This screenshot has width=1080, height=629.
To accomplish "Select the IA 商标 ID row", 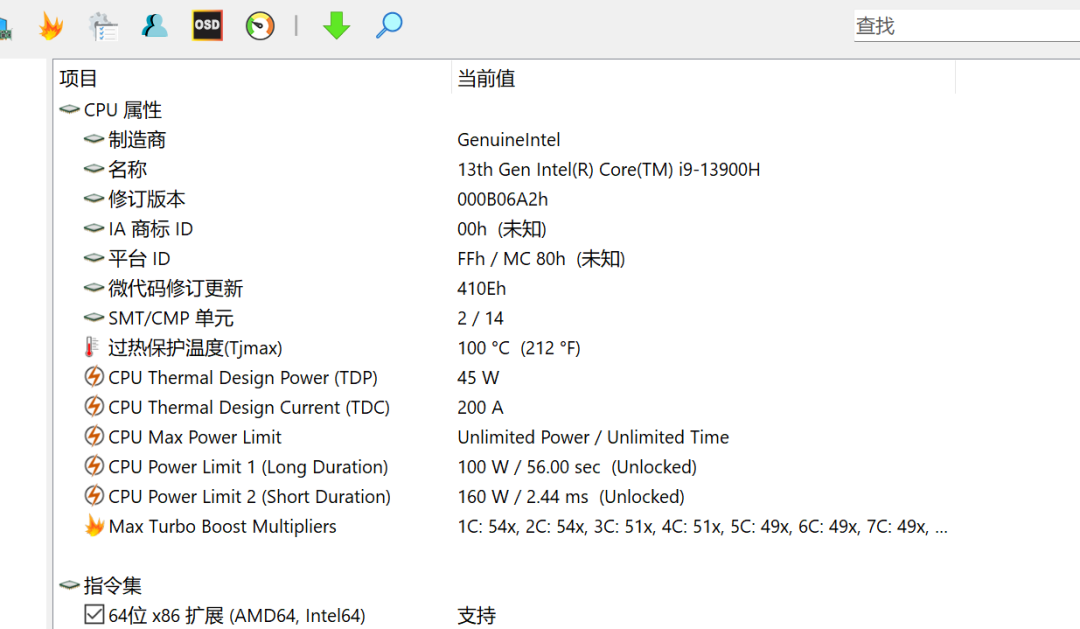I will coord(150,229).
